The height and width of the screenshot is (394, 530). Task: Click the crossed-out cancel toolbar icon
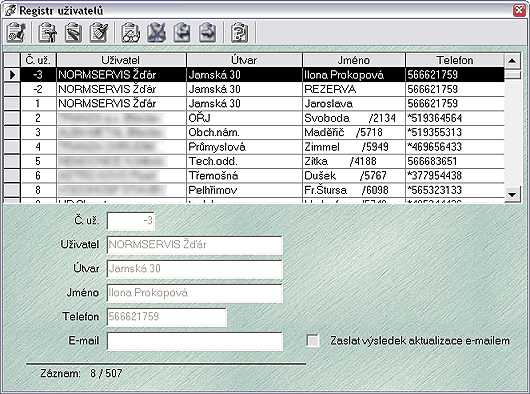[x=156, y=32]
